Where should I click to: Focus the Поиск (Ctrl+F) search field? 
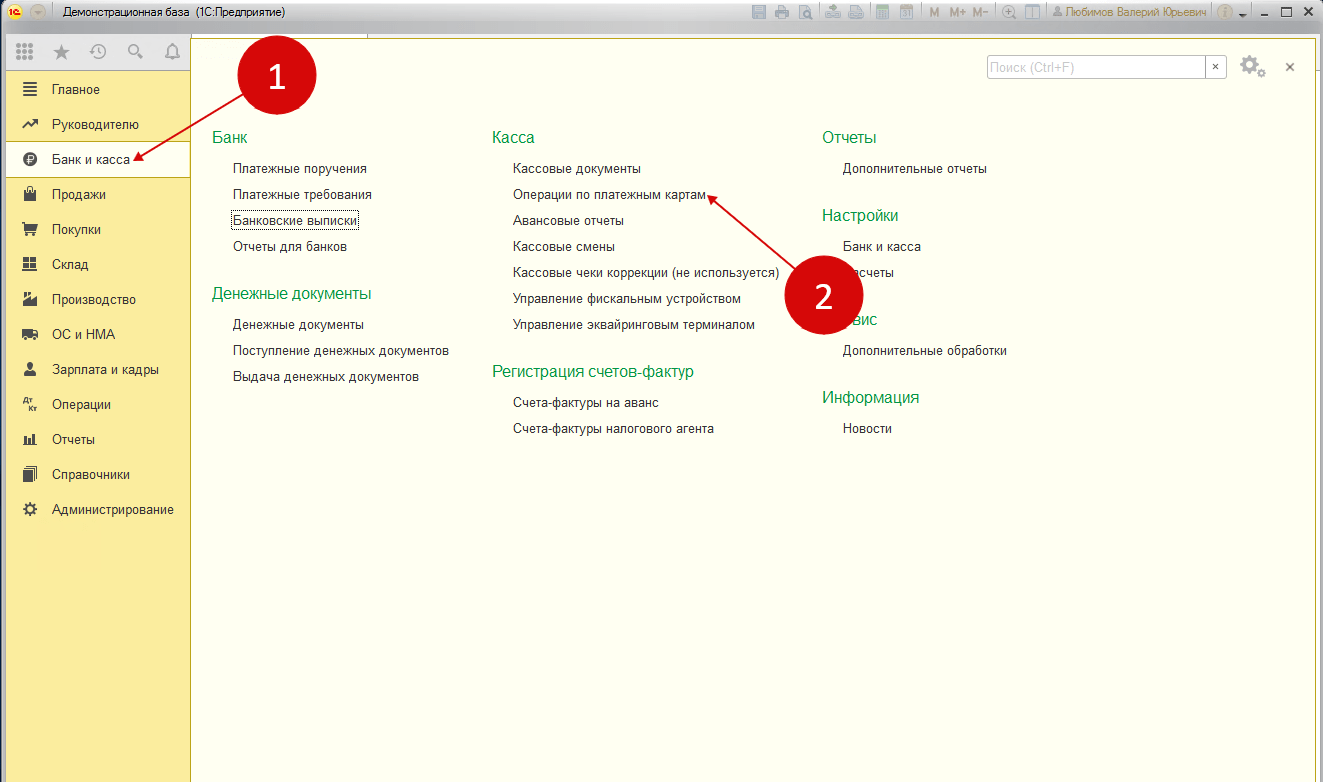(x=1096, y=67)
